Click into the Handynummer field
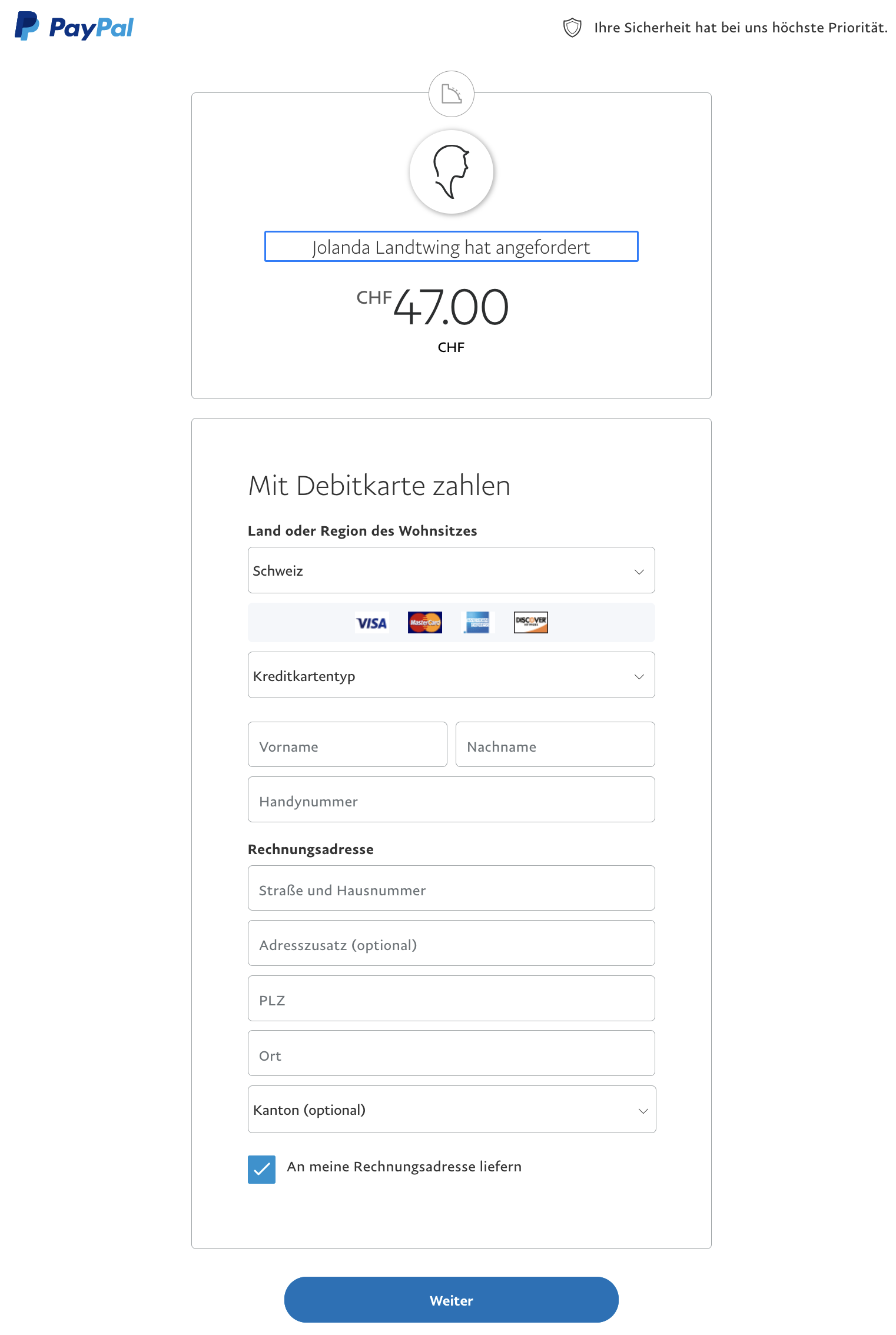The width and height of the screenshot is (896, 1335). click(451, 800)
